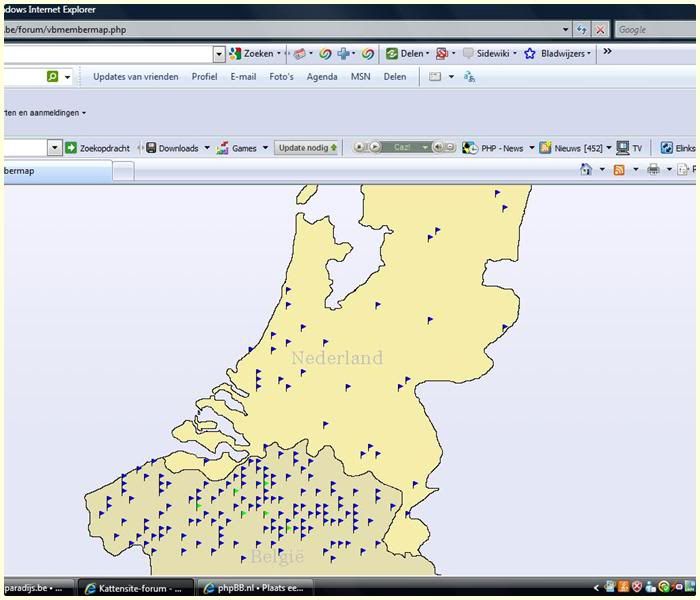Switch to phpBB.nl taskbar window
700x600 pixels.
255,588
